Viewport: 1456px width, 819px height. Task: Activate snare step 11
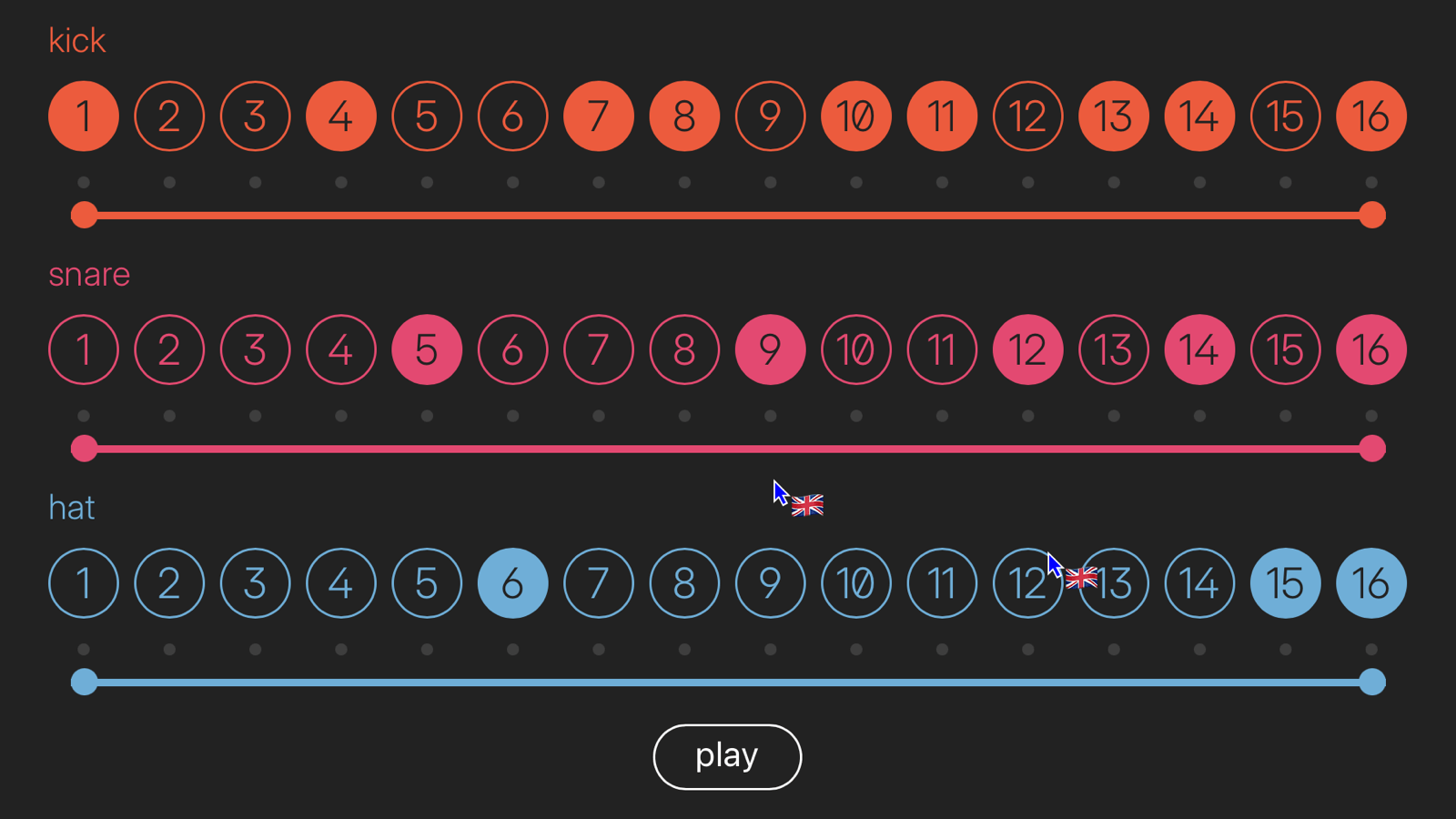click(942, 349)
